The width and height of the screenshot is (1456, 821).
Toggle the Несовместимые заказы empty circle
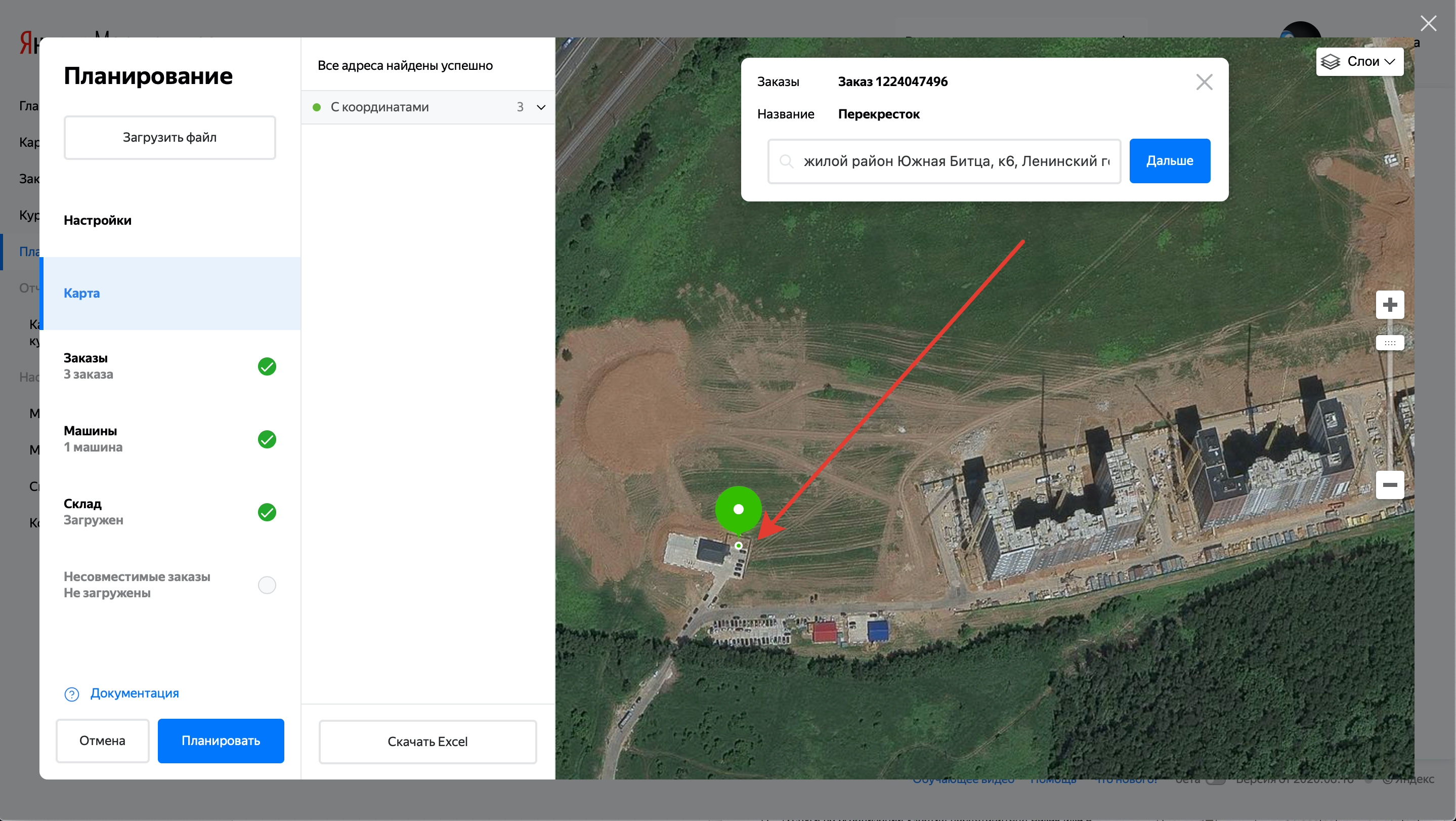pyautogui.click(x=267, y=585)
